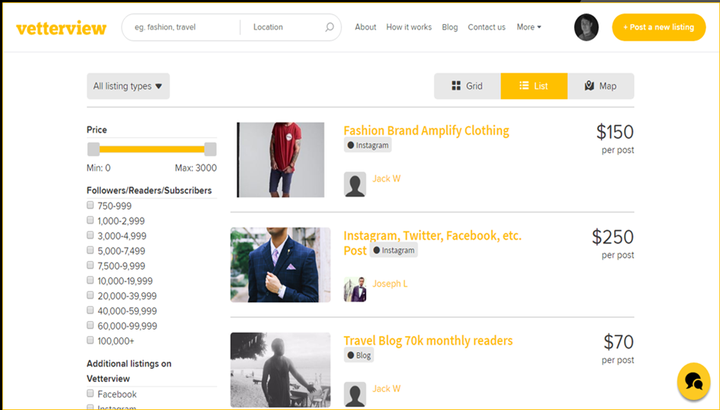Check the 5,000-7,499 followers box
The width and height of the screenshot is (720, 410).
pos(90,250)
